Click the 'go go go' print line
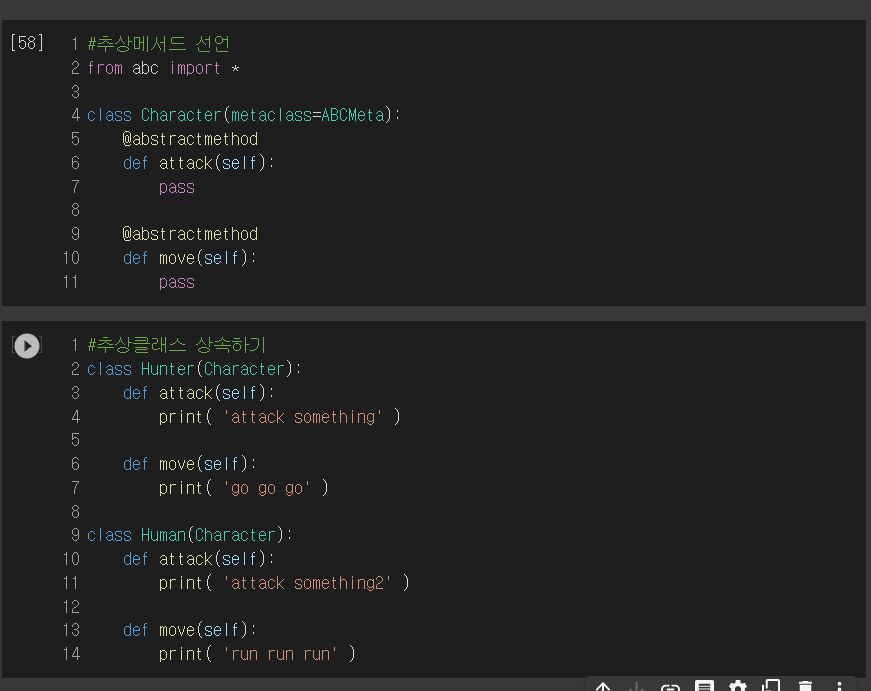 coord(243,488)
